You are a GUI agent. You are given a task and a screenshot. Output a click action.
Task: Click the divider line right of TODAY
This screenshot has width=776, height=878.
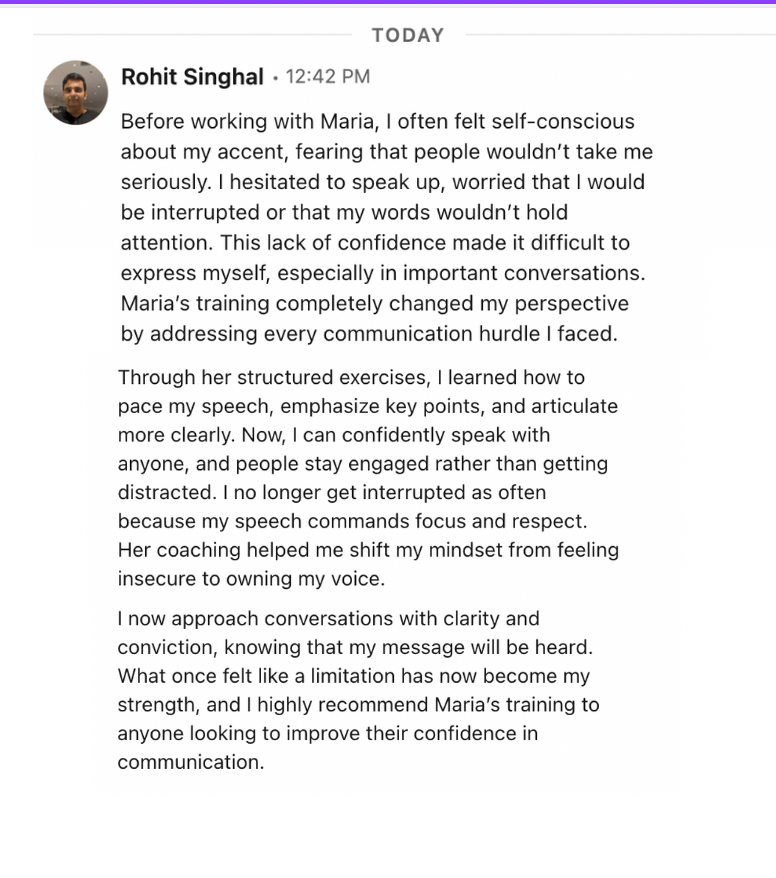(620, 35)
